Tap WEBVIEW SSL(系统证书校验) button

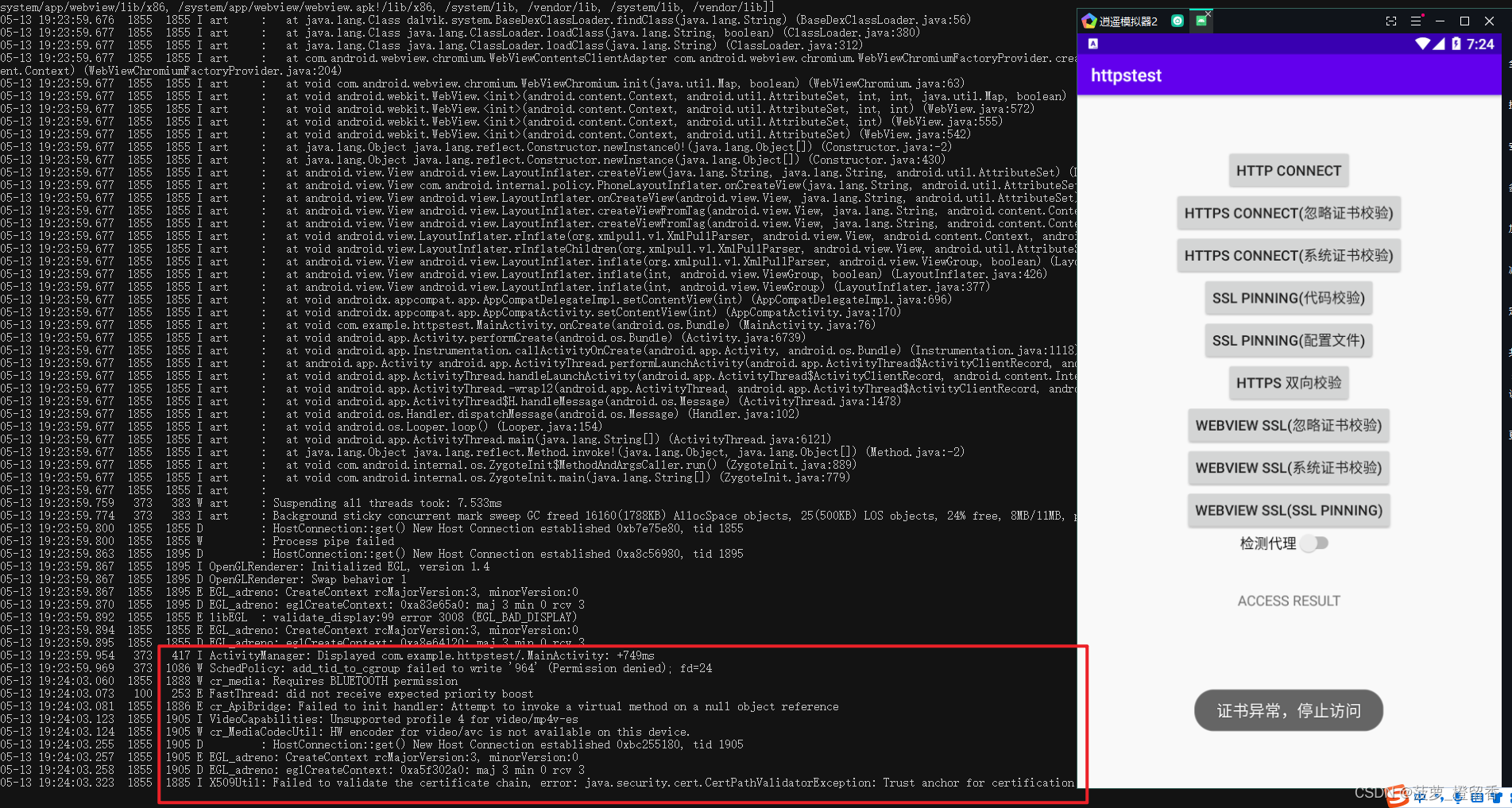click(x=1289, y=468)
